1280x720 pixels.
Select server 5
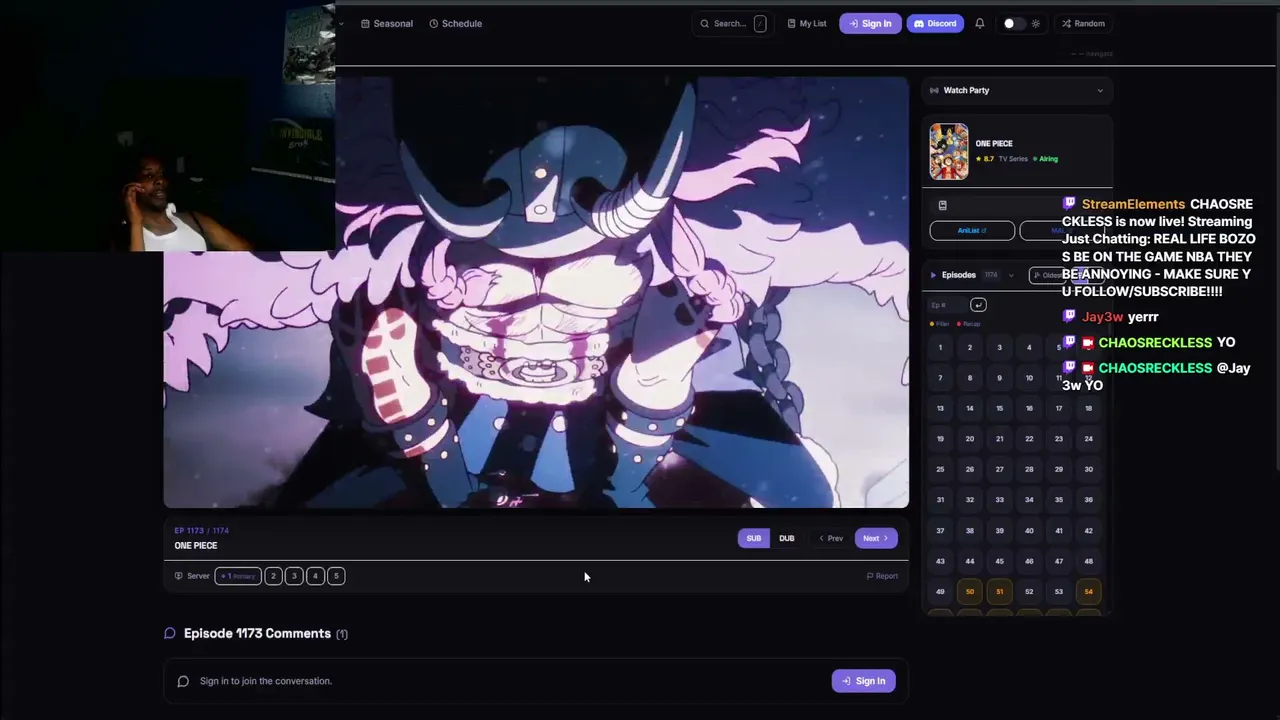click(x=336, y=576)
